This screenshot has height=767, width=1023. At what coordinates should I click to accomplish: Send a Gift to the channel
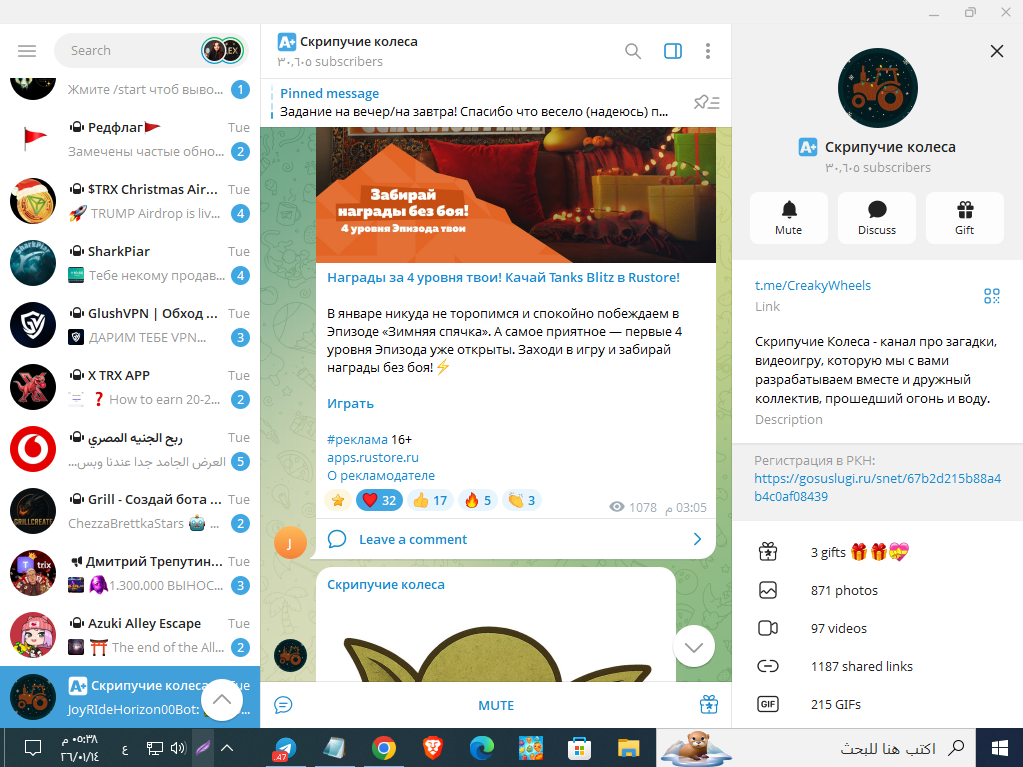pyautogui.click(x=965, y=218)
